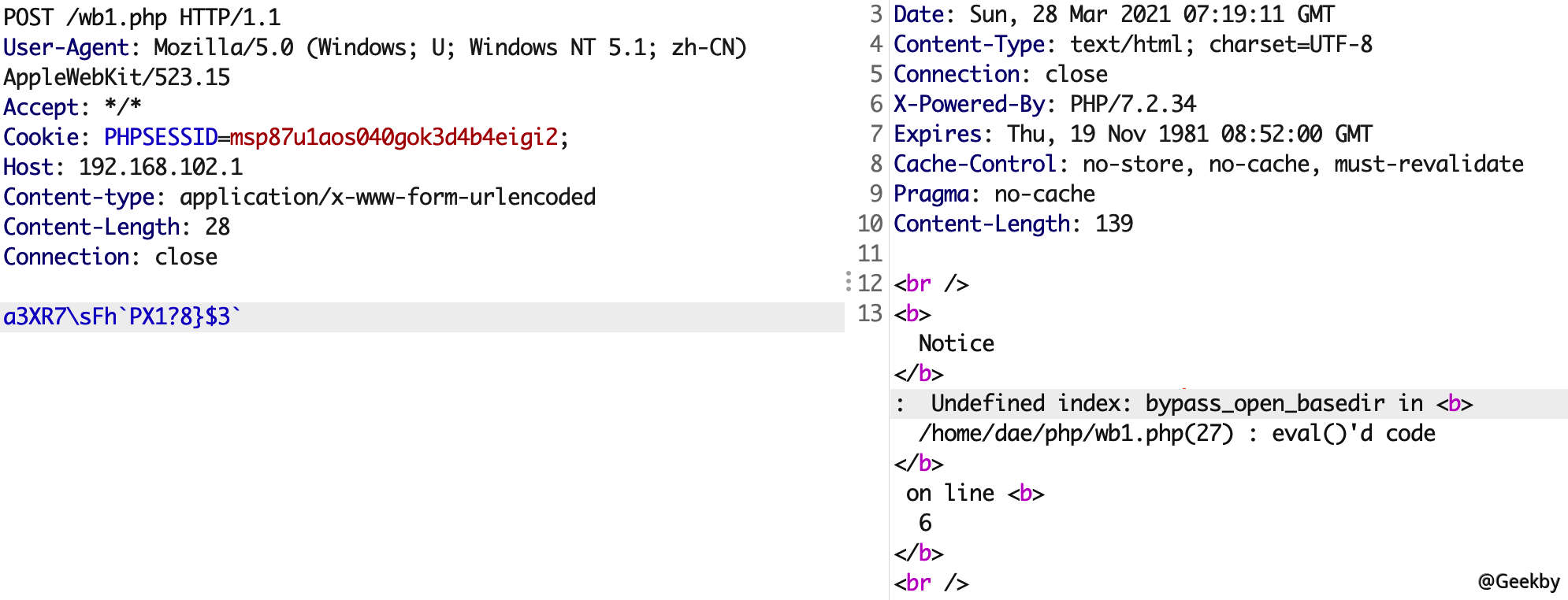
Task: Click the Accept: */* header
Action: point(72,107)
